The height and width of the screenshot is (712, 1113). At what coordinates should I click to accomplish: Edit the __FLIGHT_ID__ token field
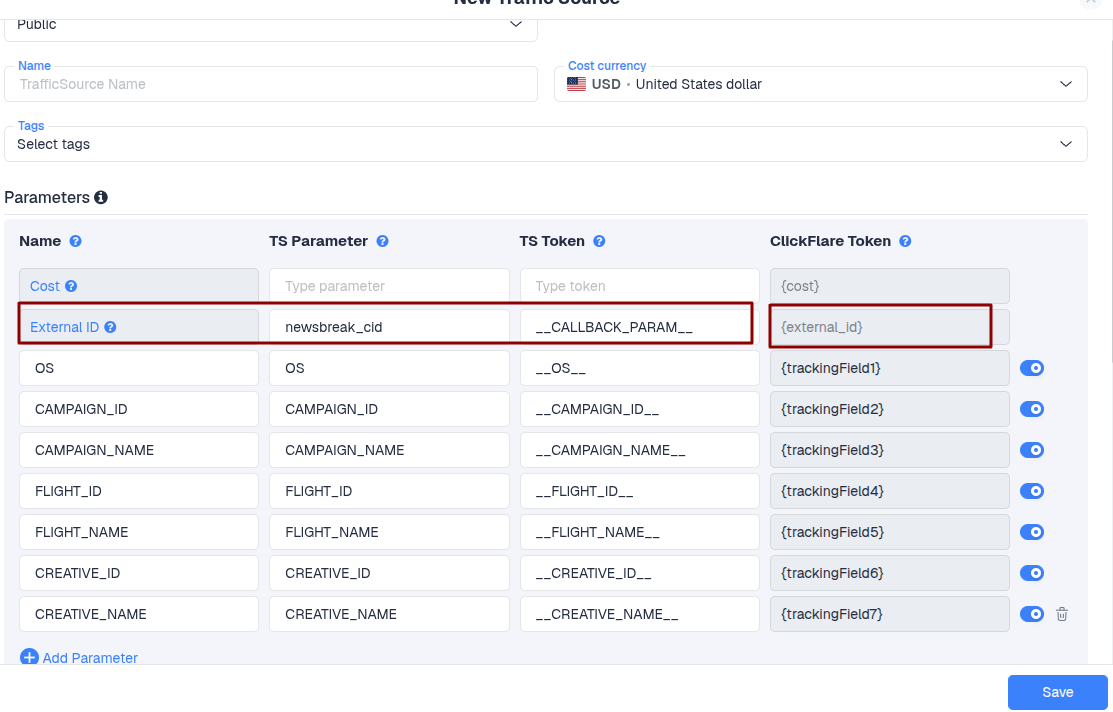click(640, 491)
